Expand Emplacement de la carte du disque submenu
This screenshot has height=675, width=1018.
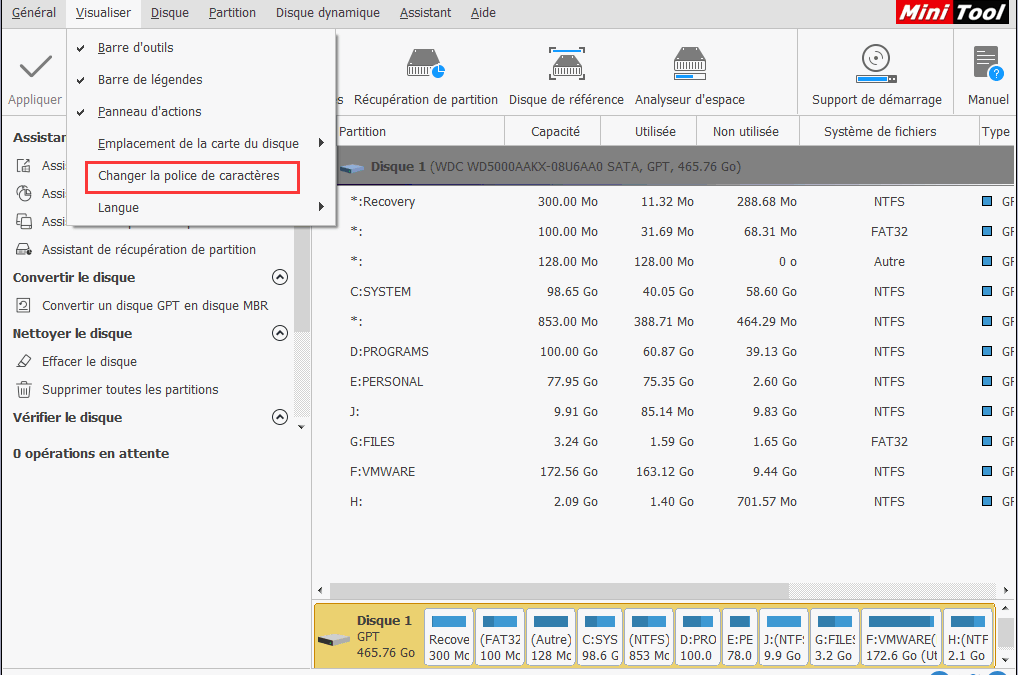[x=200, y=144]
